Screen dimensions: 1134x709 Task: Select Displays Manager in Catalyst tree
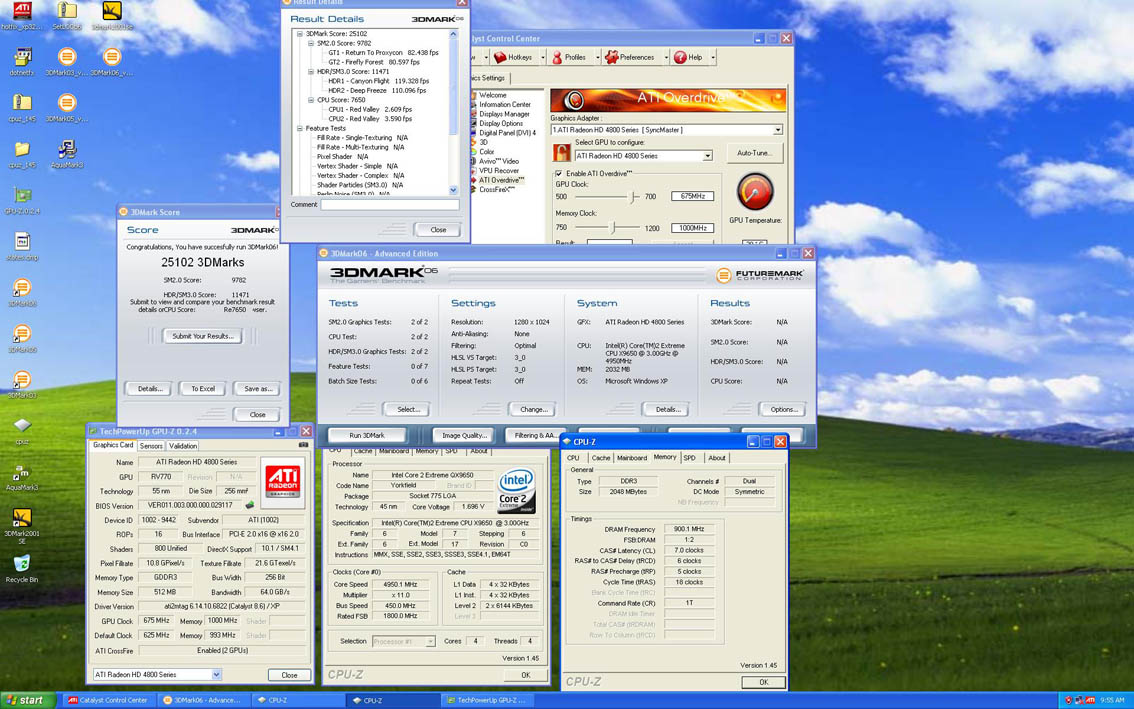(504, 114)
